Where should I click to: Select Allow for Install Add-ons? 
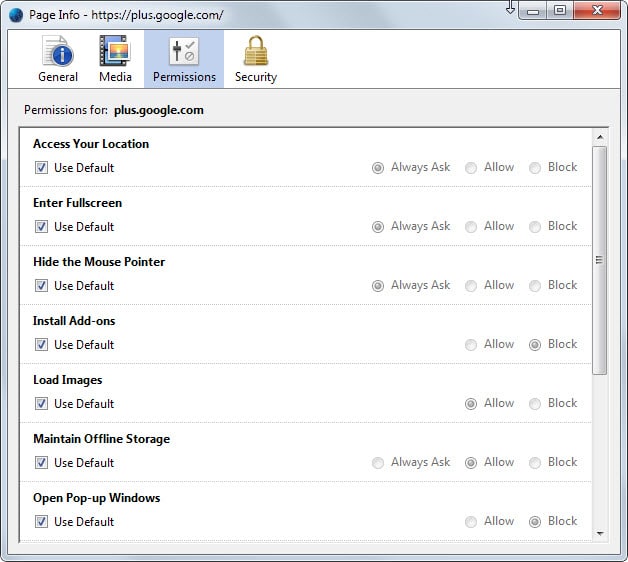click(x=471, y=344)
